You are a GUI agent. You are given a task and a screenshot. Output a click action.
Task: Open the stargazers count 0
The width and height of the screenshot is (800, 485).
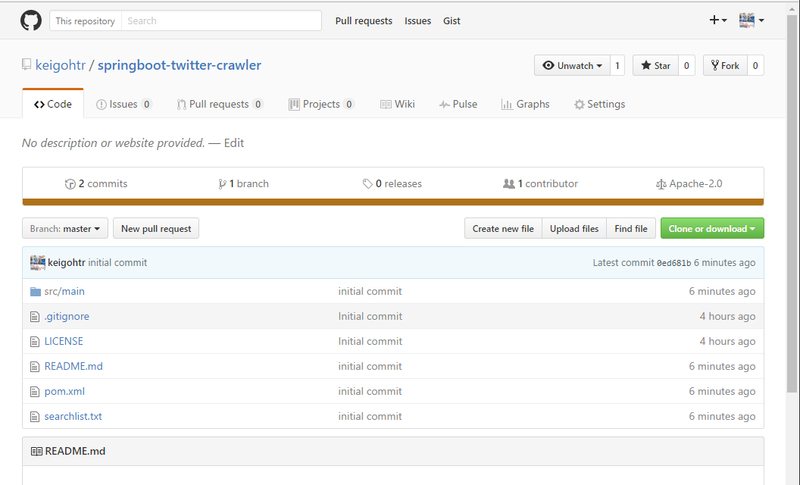pos(687,65)
